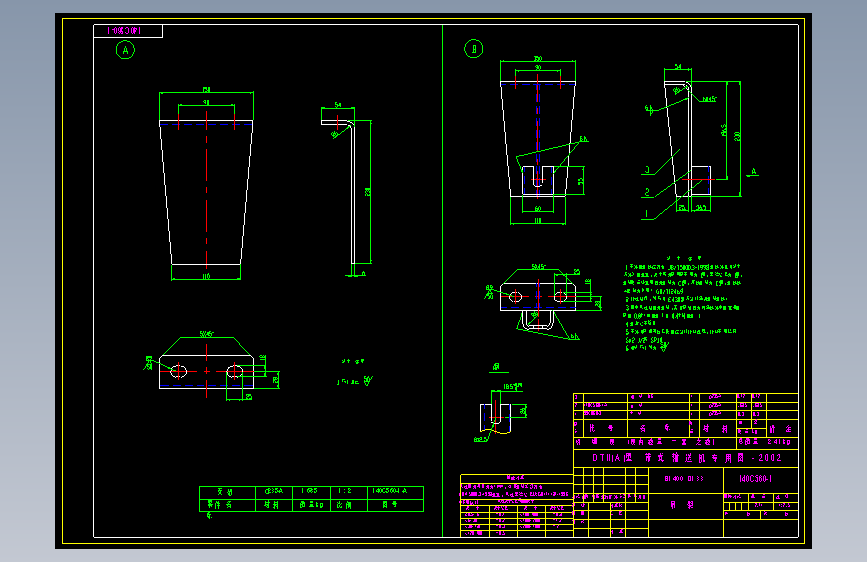Select the right slotted hole in view A plan
Image resolution: width=867 pixels, height=562 pixels.
click(x=235, y=371)
